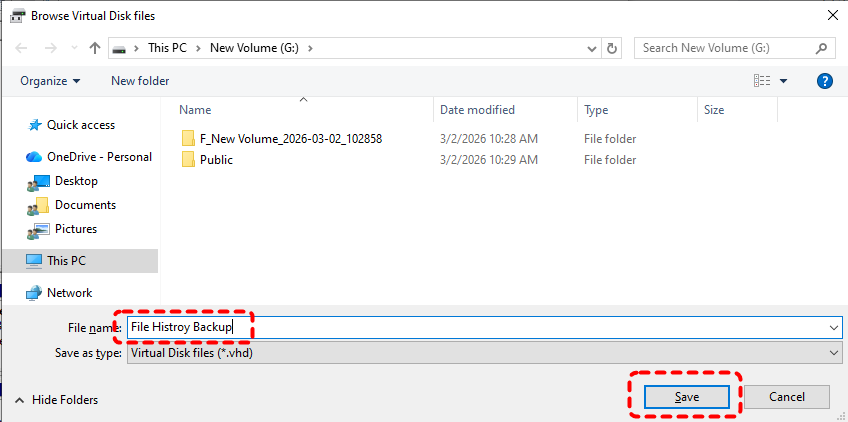Click the Save button
Image resolution: width=848 pixels, height=422 pixels.
click(686, 397)
